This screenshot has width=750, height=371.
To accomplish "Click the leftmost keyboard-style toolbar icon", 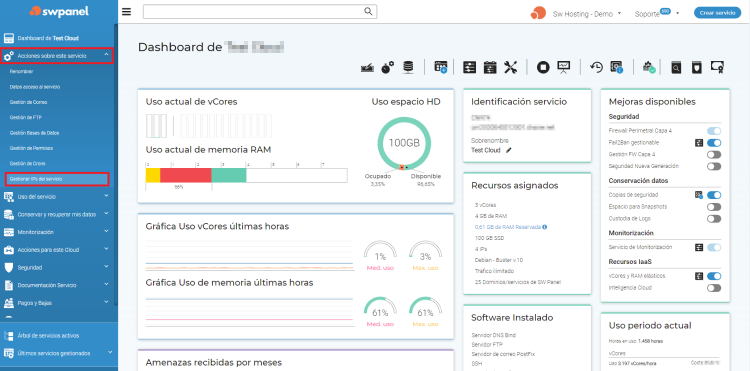I will (x=367, y=68).
